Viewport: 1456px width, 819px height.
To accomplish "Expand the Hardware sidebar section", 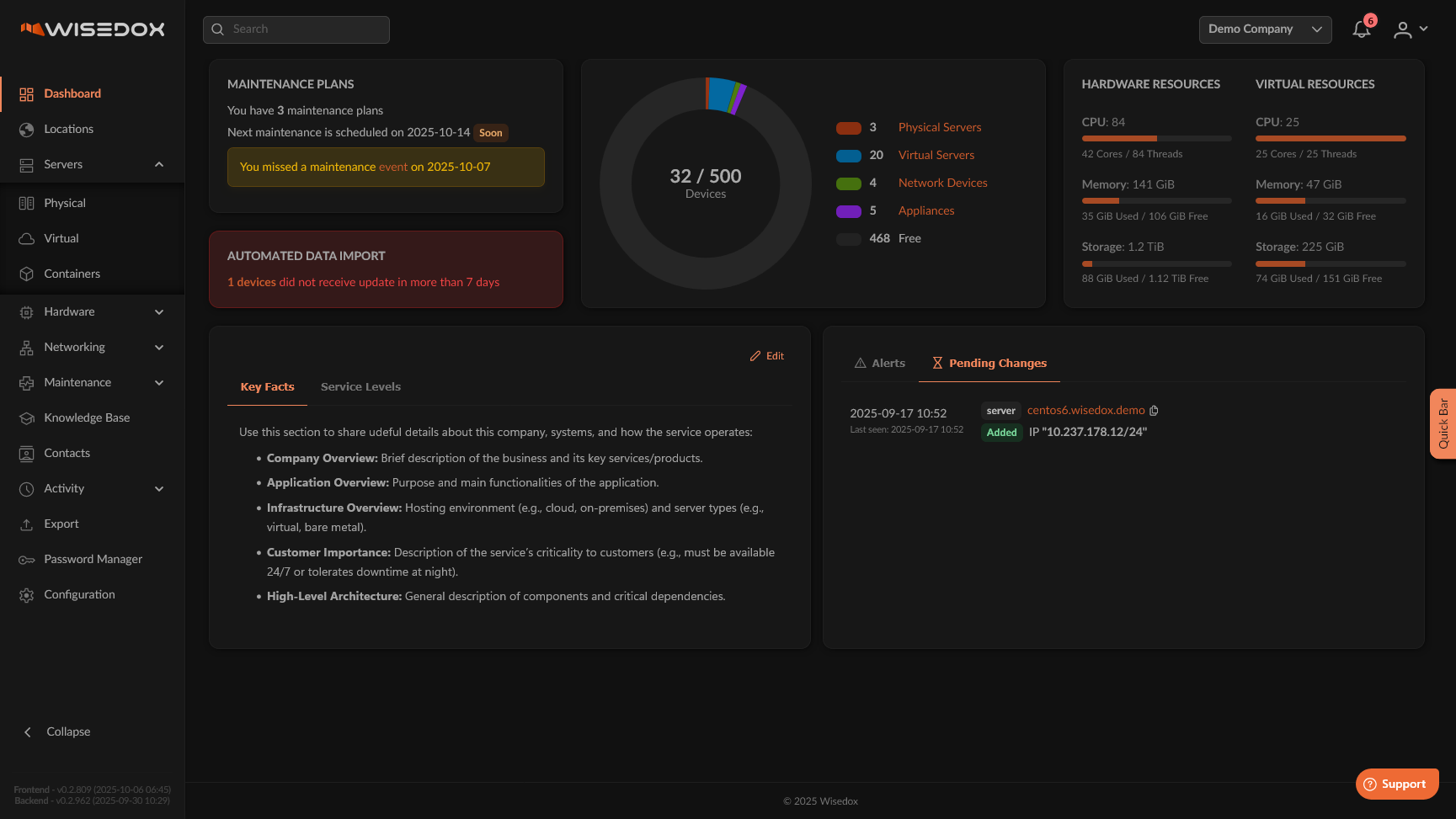I will (x=159, y=312).
